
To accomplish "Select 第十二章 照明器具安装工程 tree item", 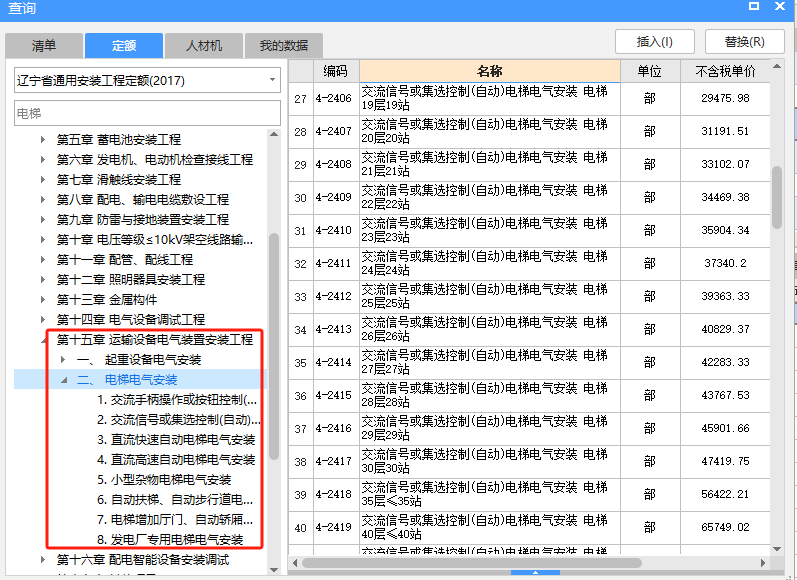I will (x=131, y=280).
